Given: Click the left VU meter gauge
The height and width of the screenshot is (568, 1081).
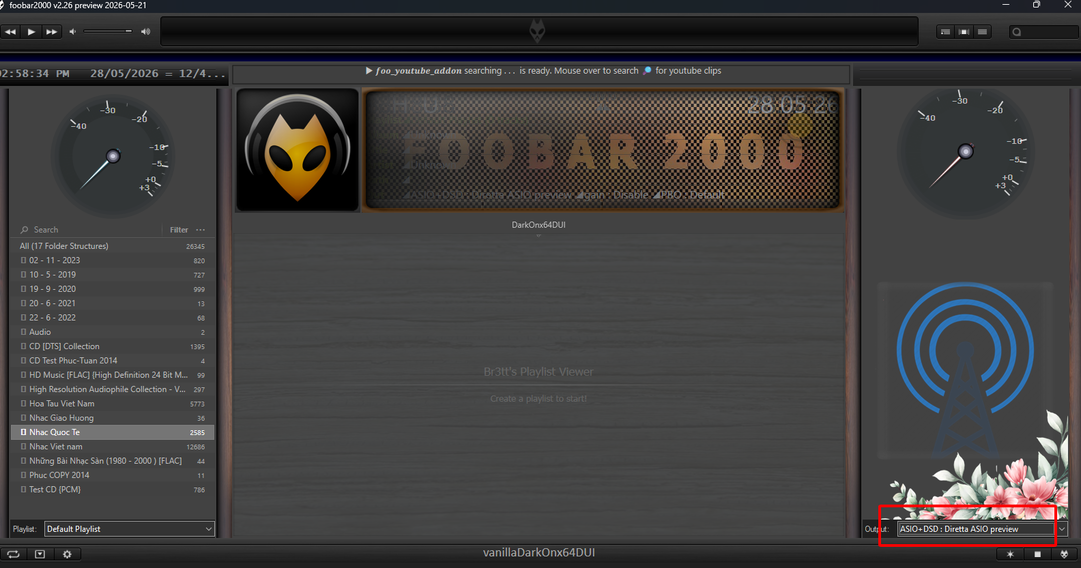Looking at the screenshot, I should [x=113, y=155].
